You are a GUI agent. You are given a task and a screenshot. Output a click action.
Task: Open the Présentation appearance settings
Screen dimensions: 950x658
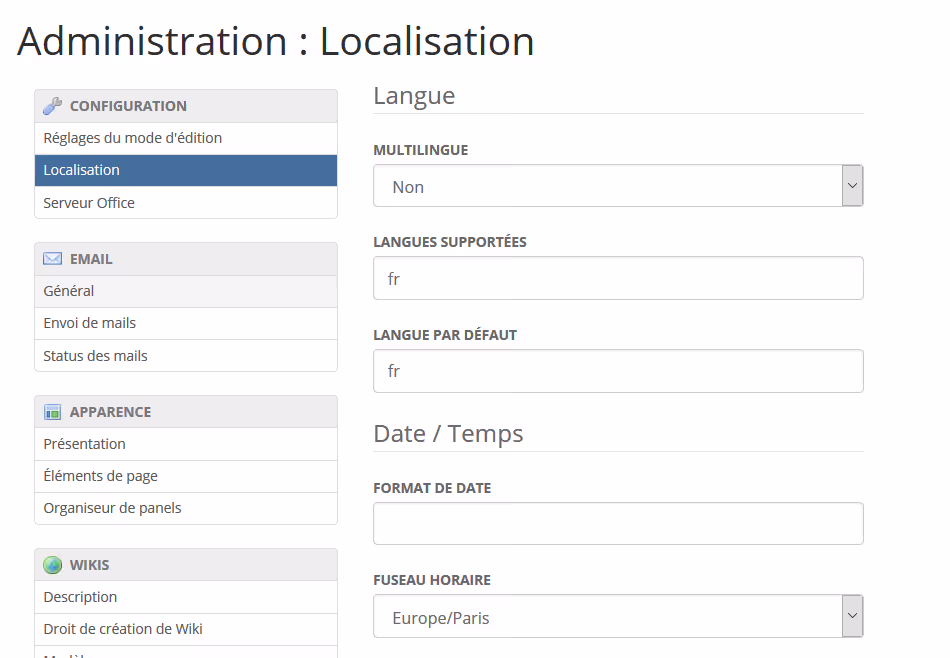[85, 444]
